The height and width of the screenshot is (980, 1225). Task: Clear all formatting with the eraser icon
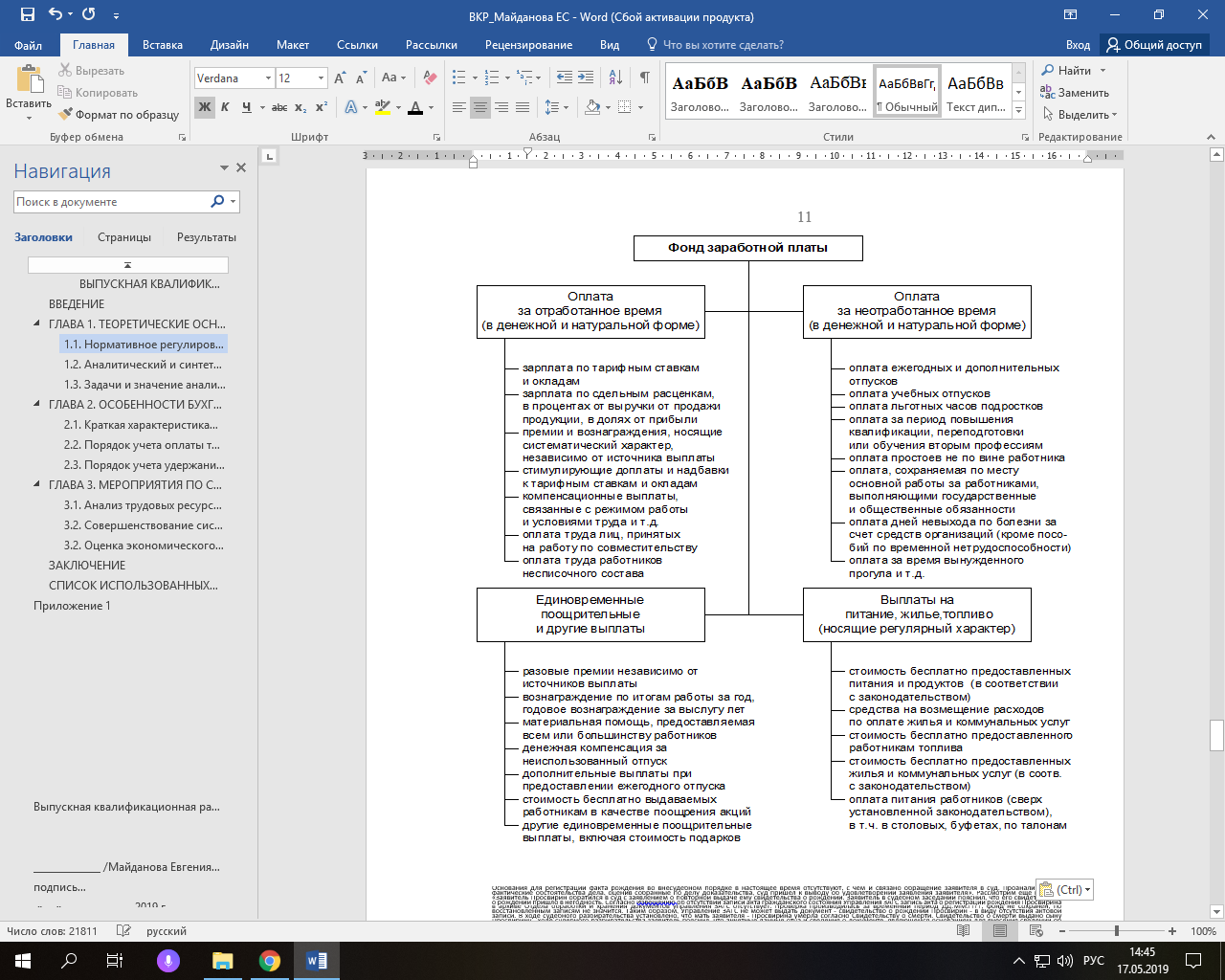coord(430,78)
